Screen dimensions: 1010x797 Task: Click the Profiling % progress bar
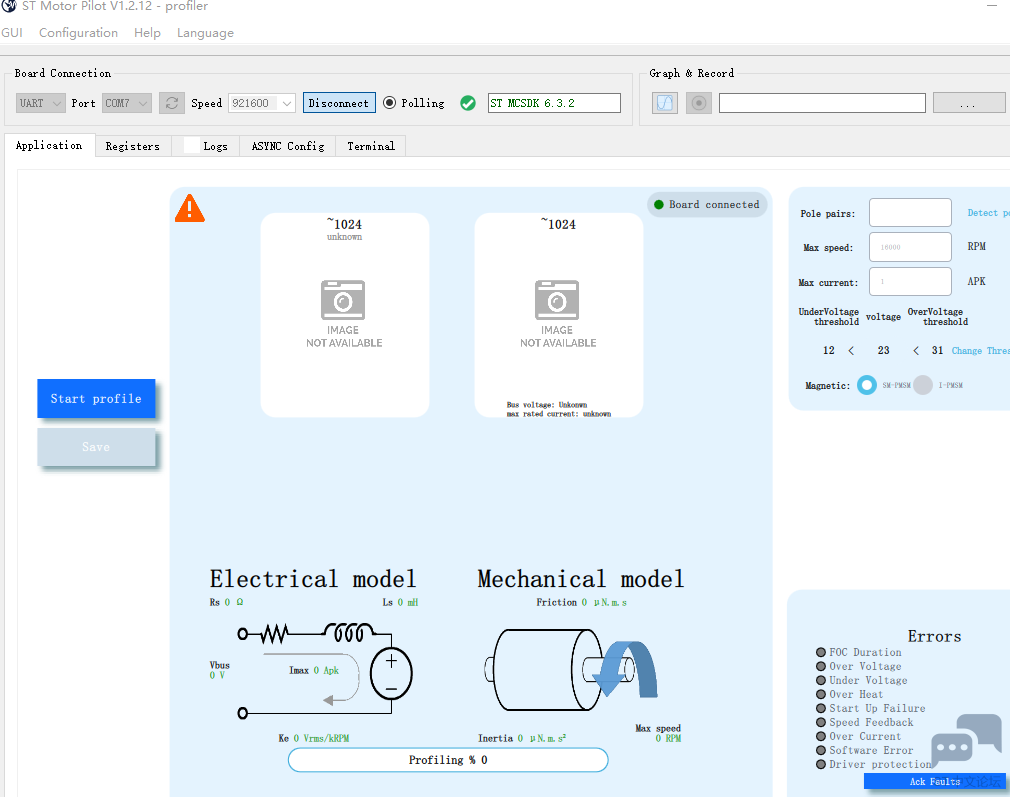pyautogui.click(x=448, y=760)
